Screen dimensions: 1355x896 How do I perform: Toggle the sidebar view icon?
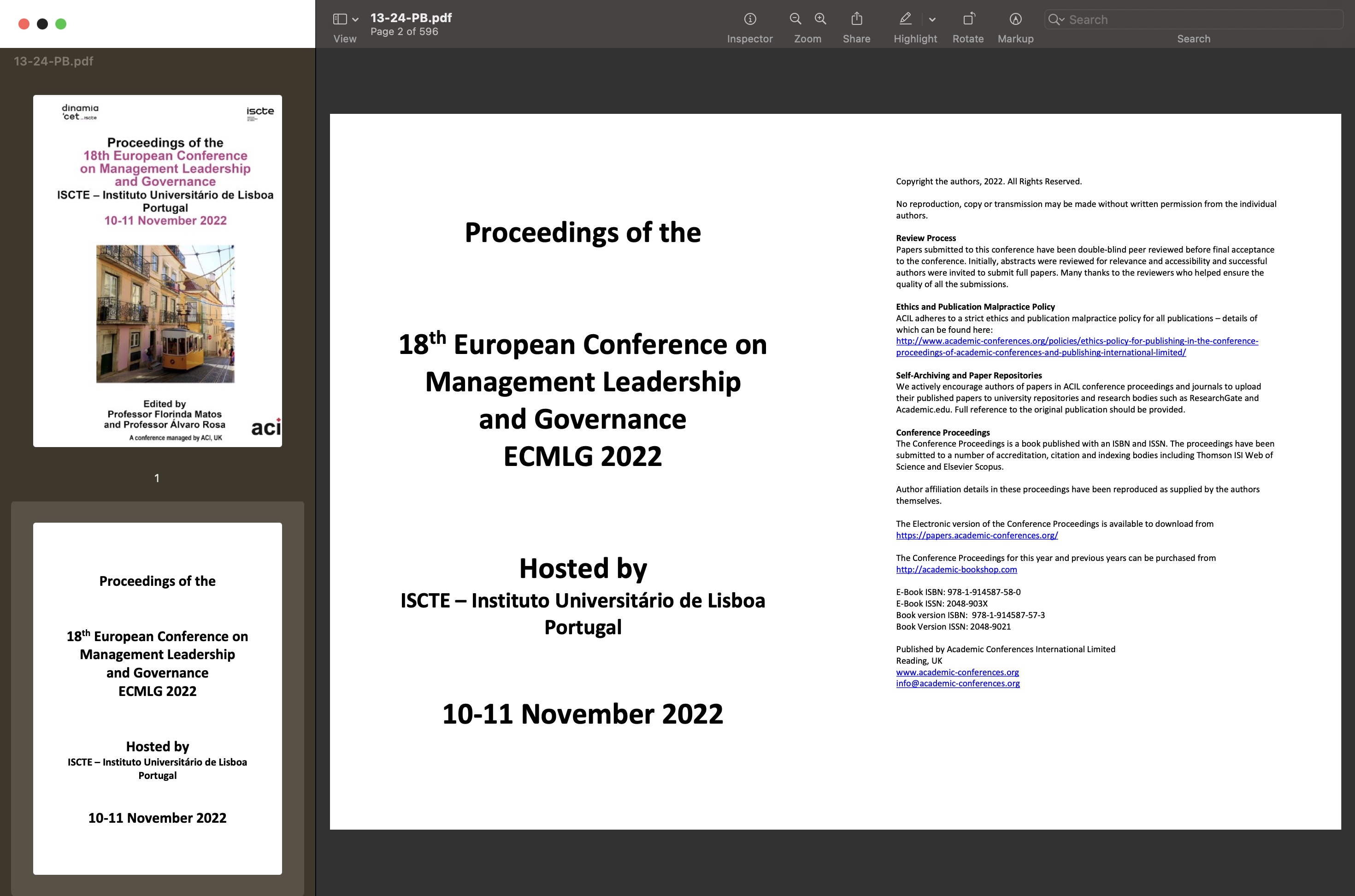[340, 19]
